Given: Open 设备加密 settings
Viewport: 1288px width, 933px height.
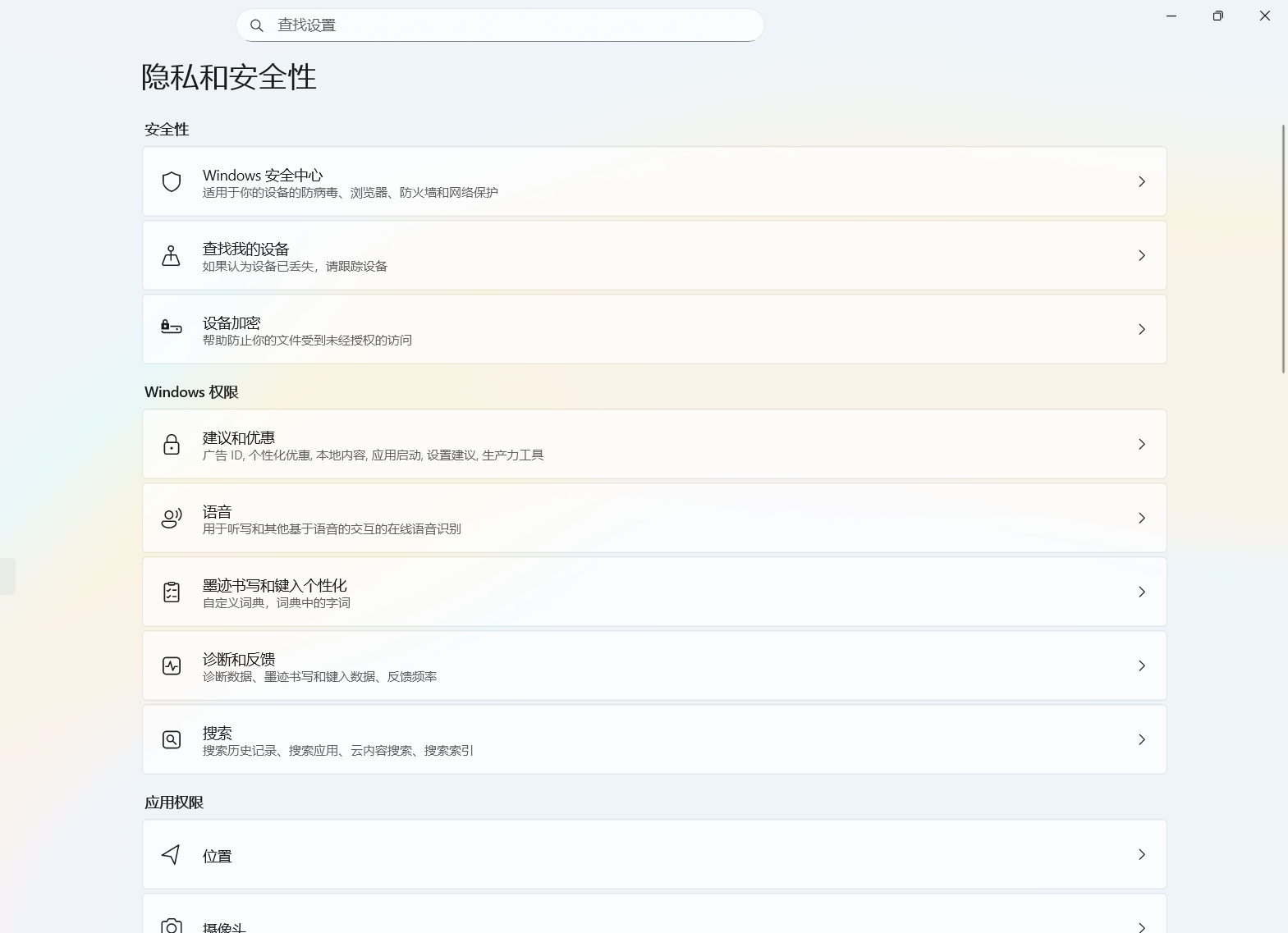Looking at the screenshot, I should tap(654, 329).
